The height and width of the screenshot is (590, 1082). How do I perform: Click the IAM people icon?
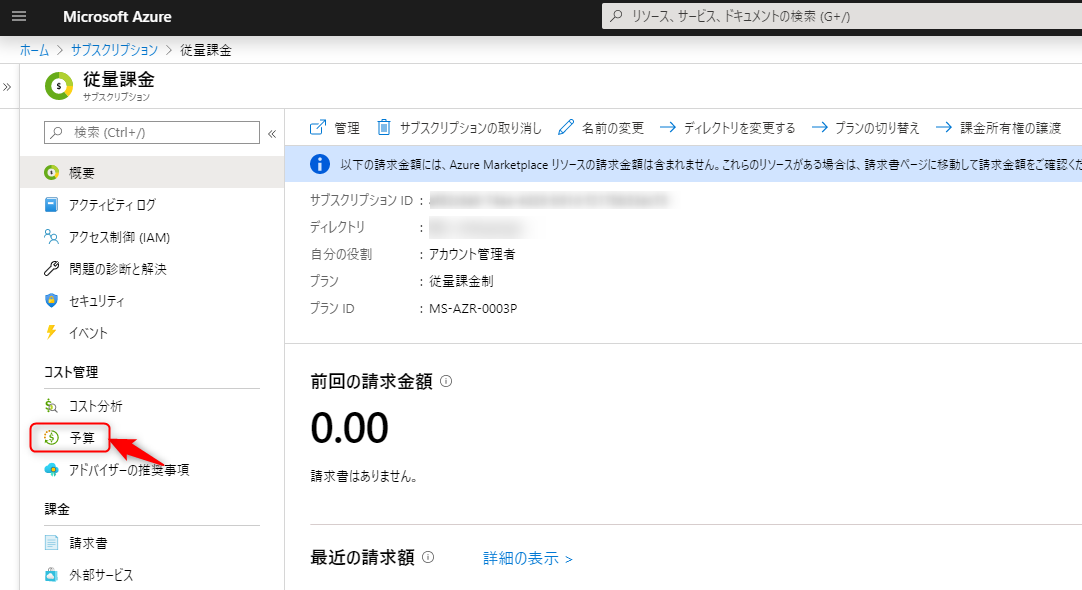[x=52, y=237]
